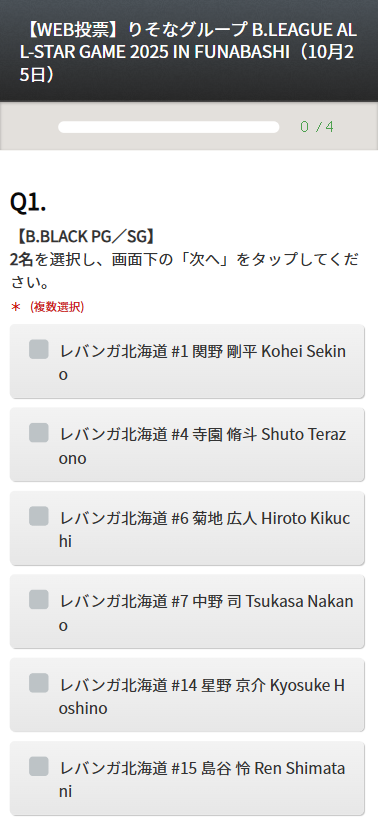Image resolution: width=378 pixels, height=819 pixels.
Task: Tick the checkbox for #1 Kohei Sekino
Action: tap(39, 349)
